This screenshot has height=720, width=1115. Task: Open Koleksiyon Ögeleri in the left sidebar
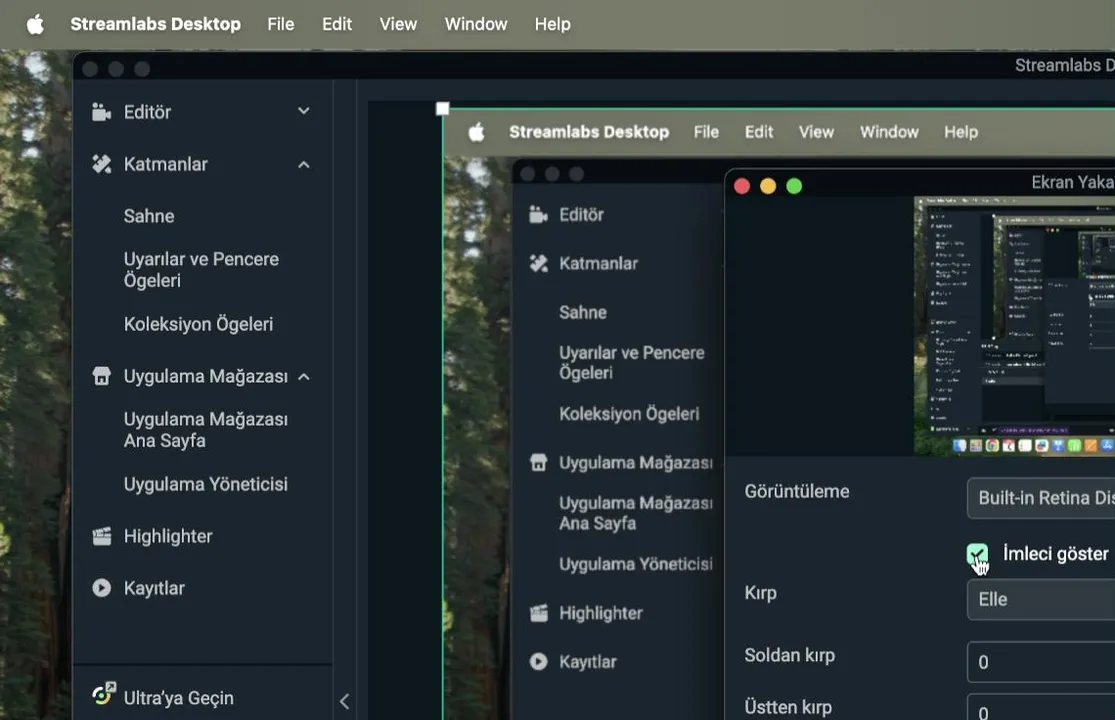point(198,324)
